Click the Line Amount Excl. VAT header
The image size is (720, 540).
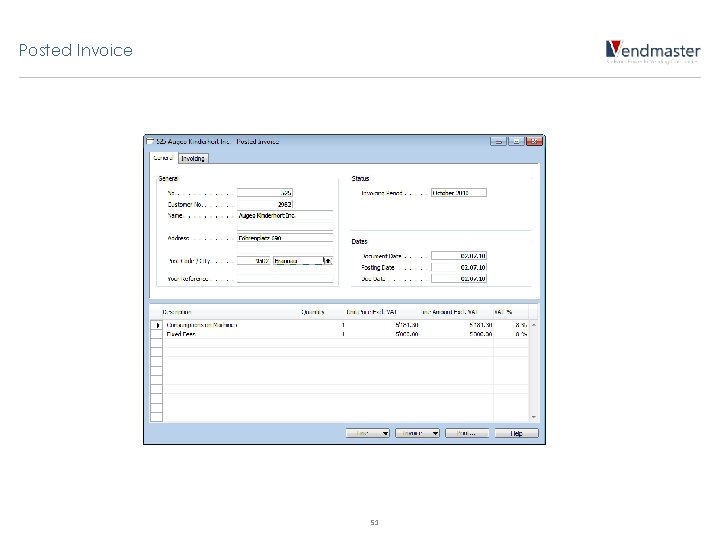[x=450, y=312]
